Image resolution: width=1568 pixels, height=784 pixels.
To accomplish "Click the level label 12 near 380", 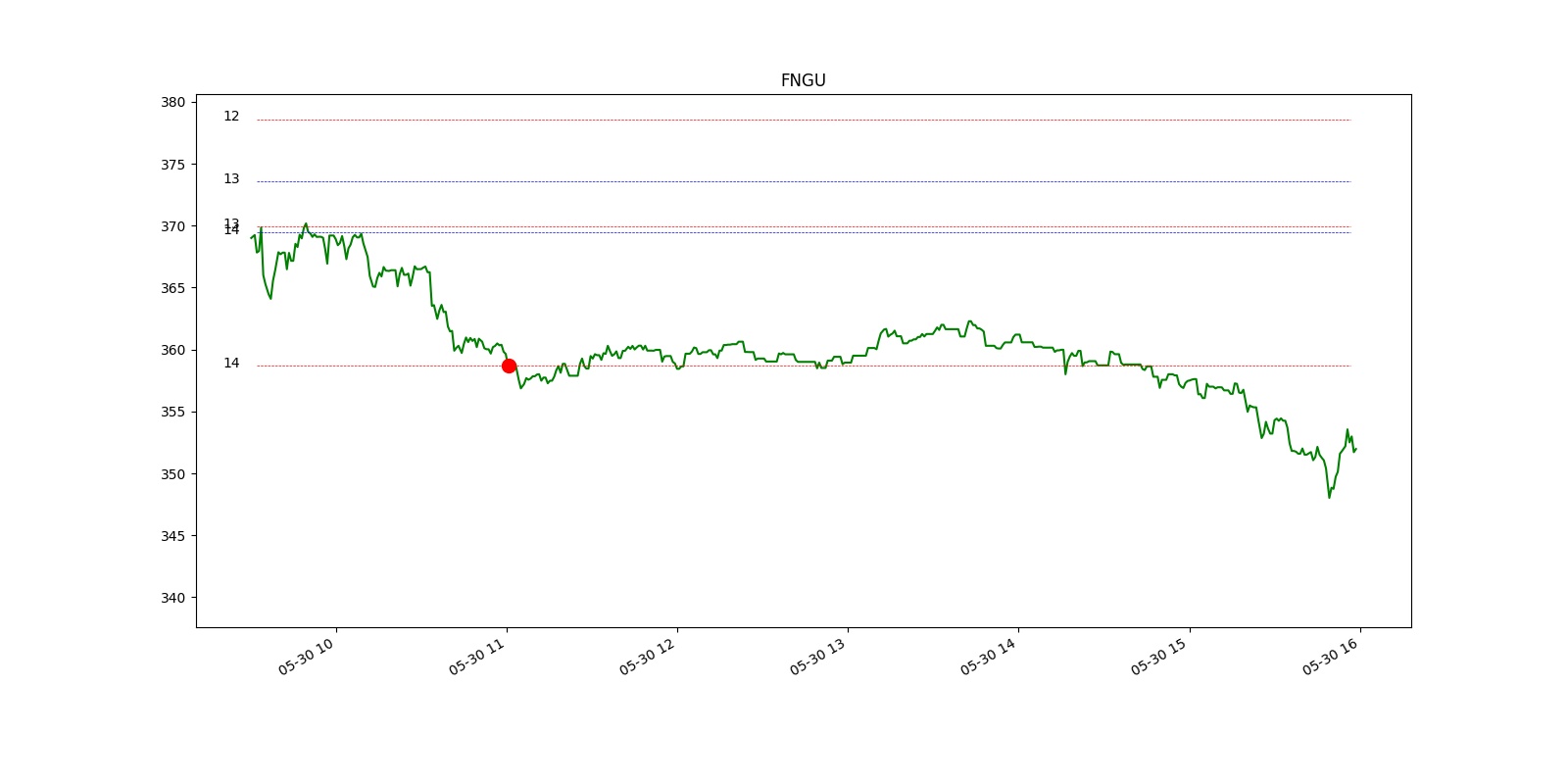I will tap(231, 117).
